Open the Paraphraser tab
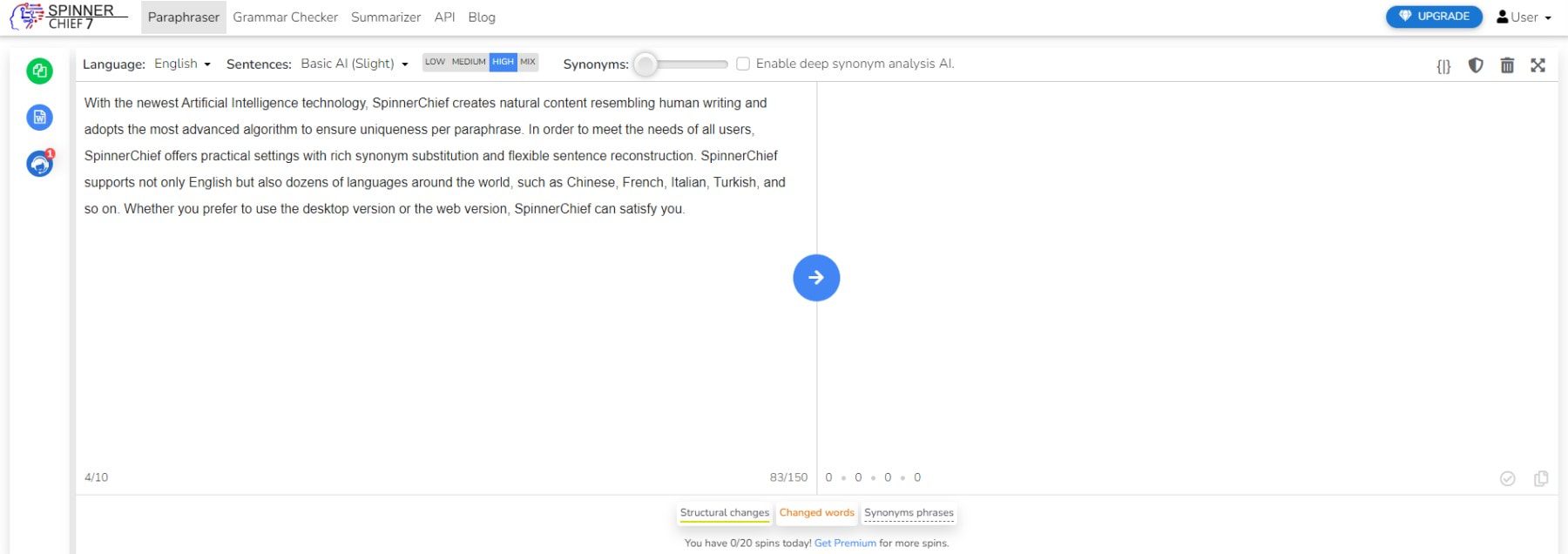Viewport: 1568px width, 554px height. (x=184, y=17)
